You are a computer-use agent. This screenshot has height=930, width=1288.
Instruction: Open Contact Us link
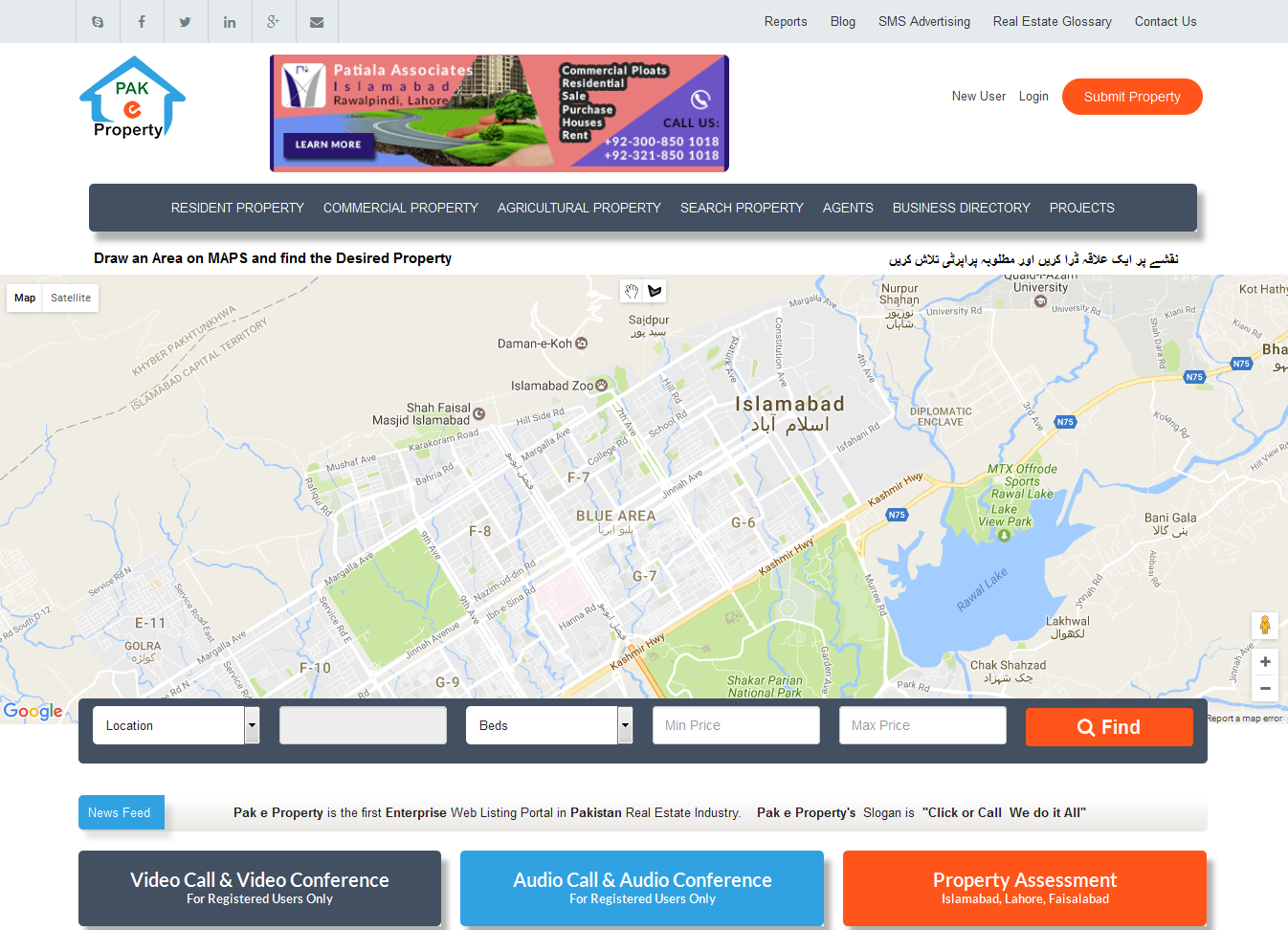1166,21
